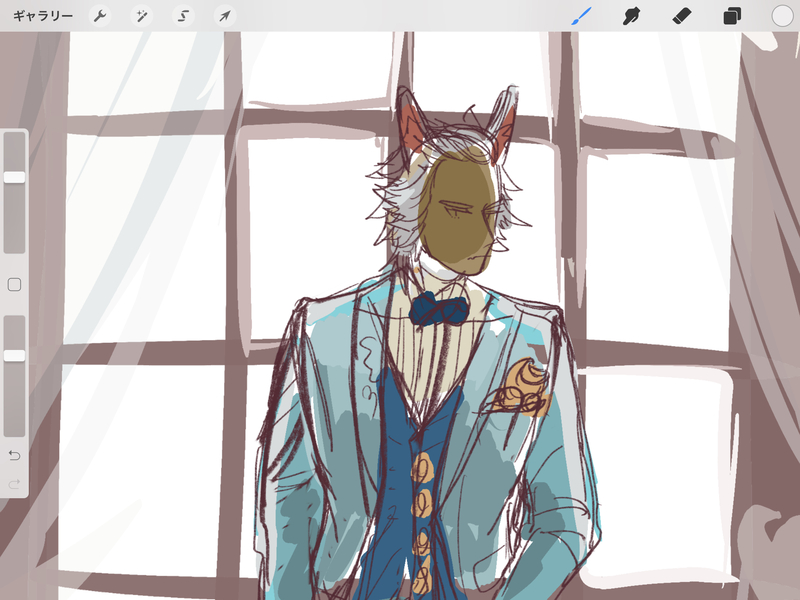
Task: Select the Brush tool
Action: 582,16
